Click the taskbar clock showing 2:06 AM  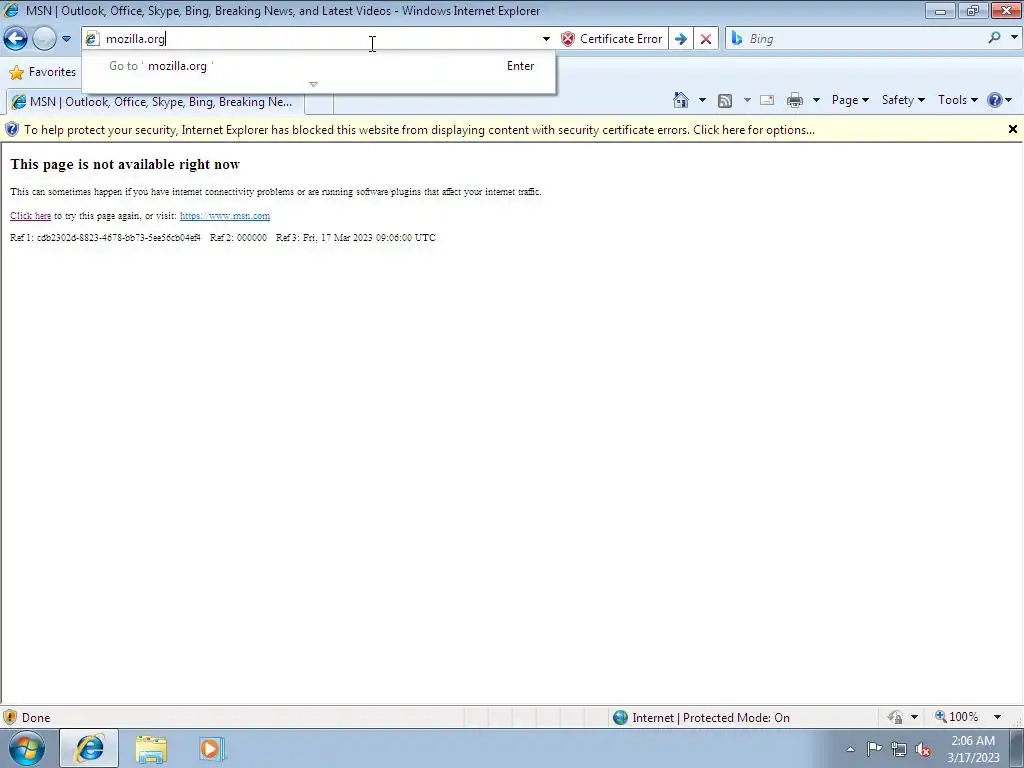point(973,749)
